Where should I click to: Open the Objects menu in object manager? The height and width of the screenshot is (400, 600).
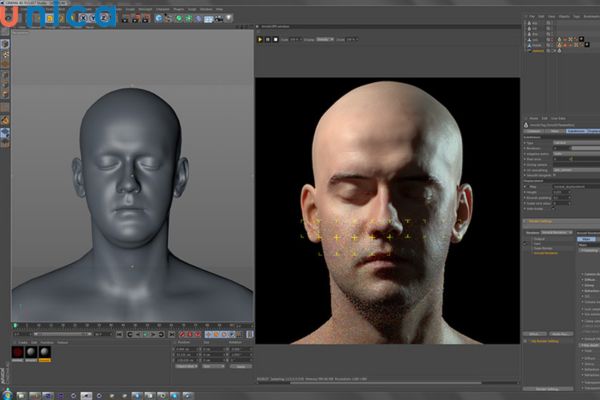[x=562, y=17]
